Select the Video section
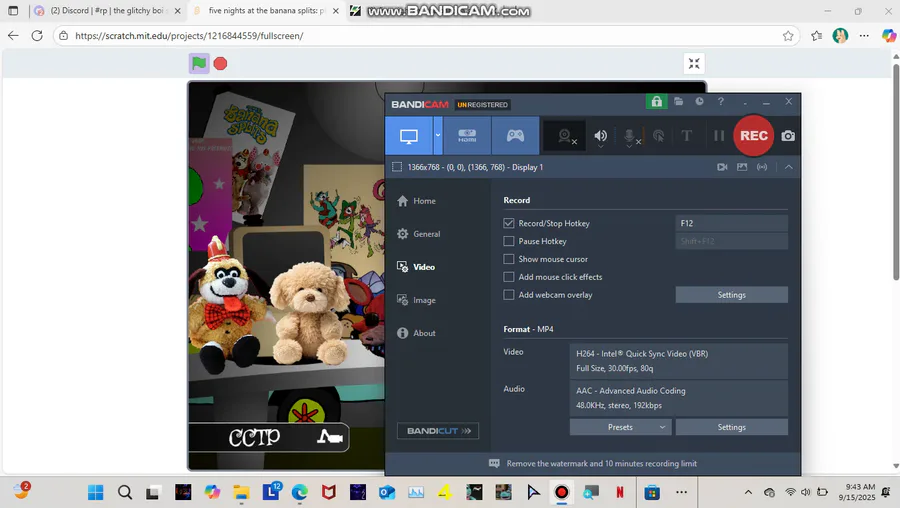 [416, 267]
